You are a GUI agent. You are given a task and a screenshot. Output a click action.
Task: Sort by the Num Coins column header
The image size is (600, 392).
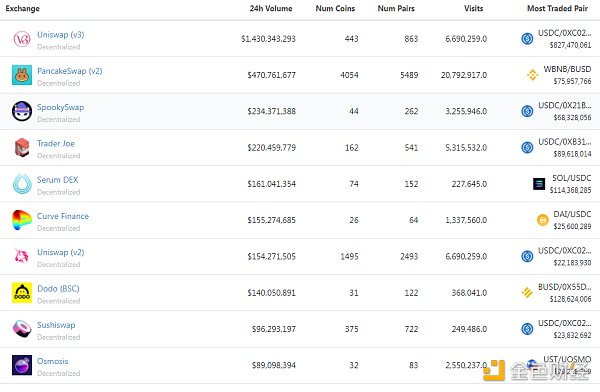tap(335, 8)
